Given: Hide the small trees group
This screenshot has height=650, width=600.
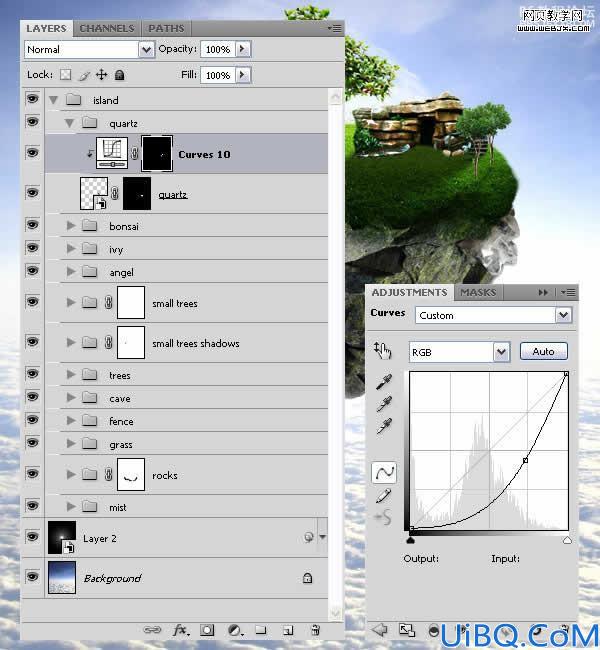Looking at the screenshot, I should tap(33, 301).
